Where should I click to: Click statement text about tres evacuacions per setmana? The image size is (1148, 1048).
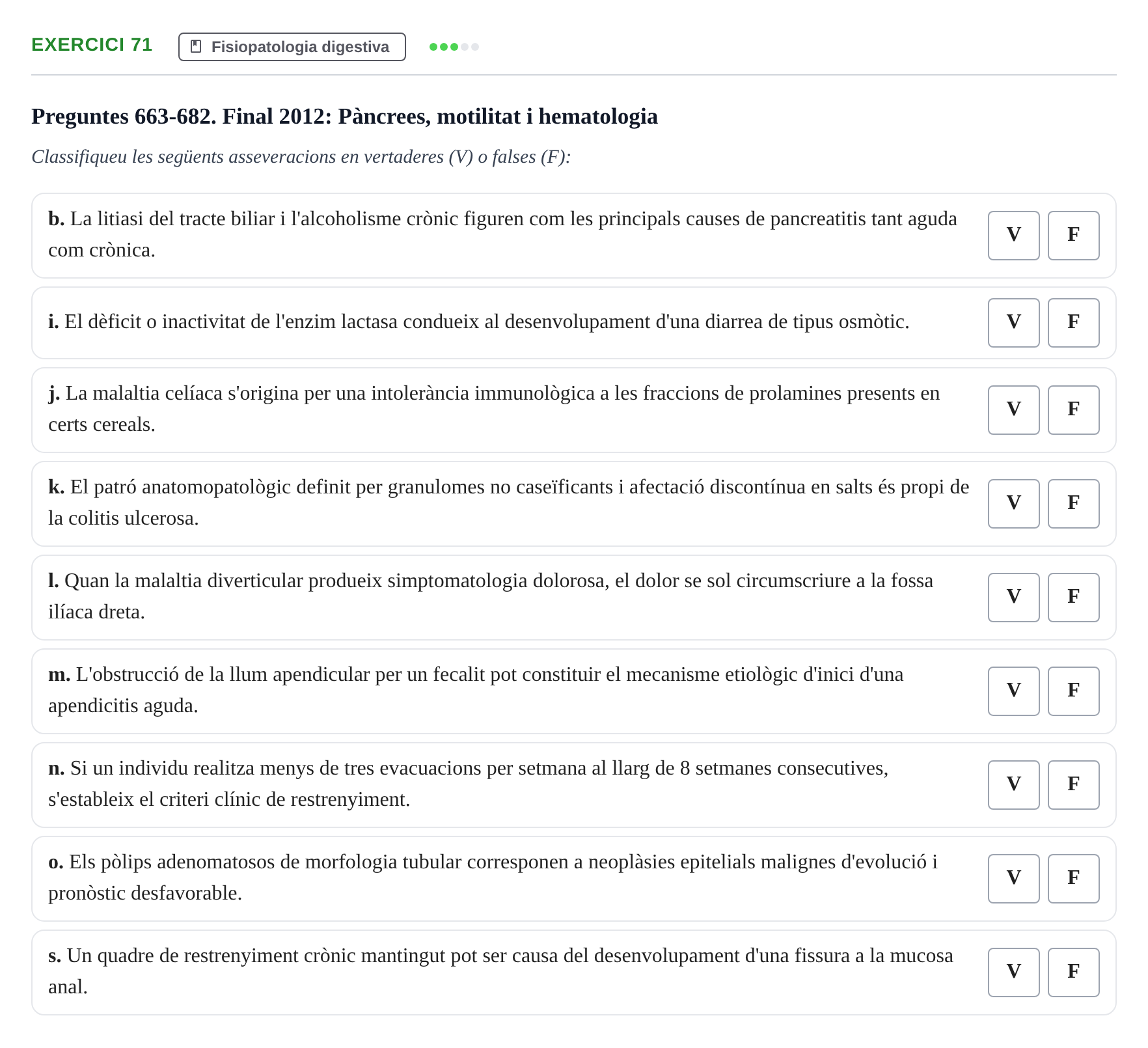[468, 784]
